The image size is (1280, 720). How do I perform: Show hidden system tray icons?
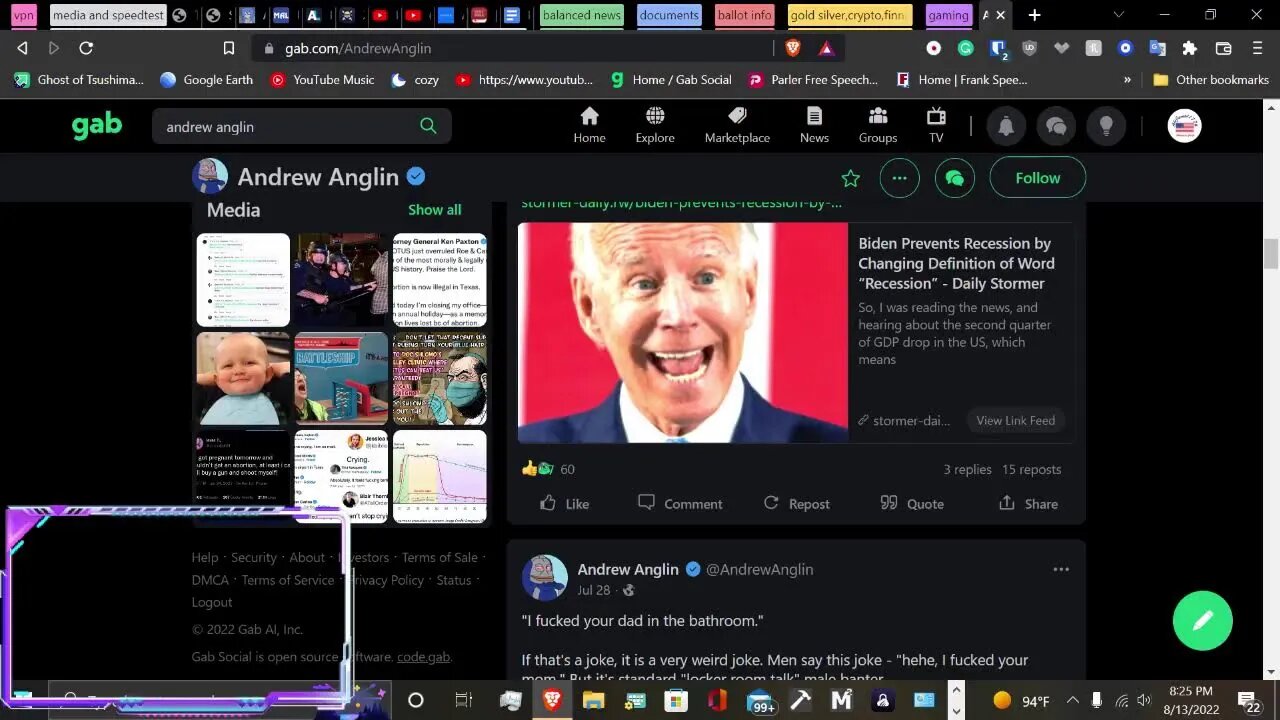click(1072, 700)
